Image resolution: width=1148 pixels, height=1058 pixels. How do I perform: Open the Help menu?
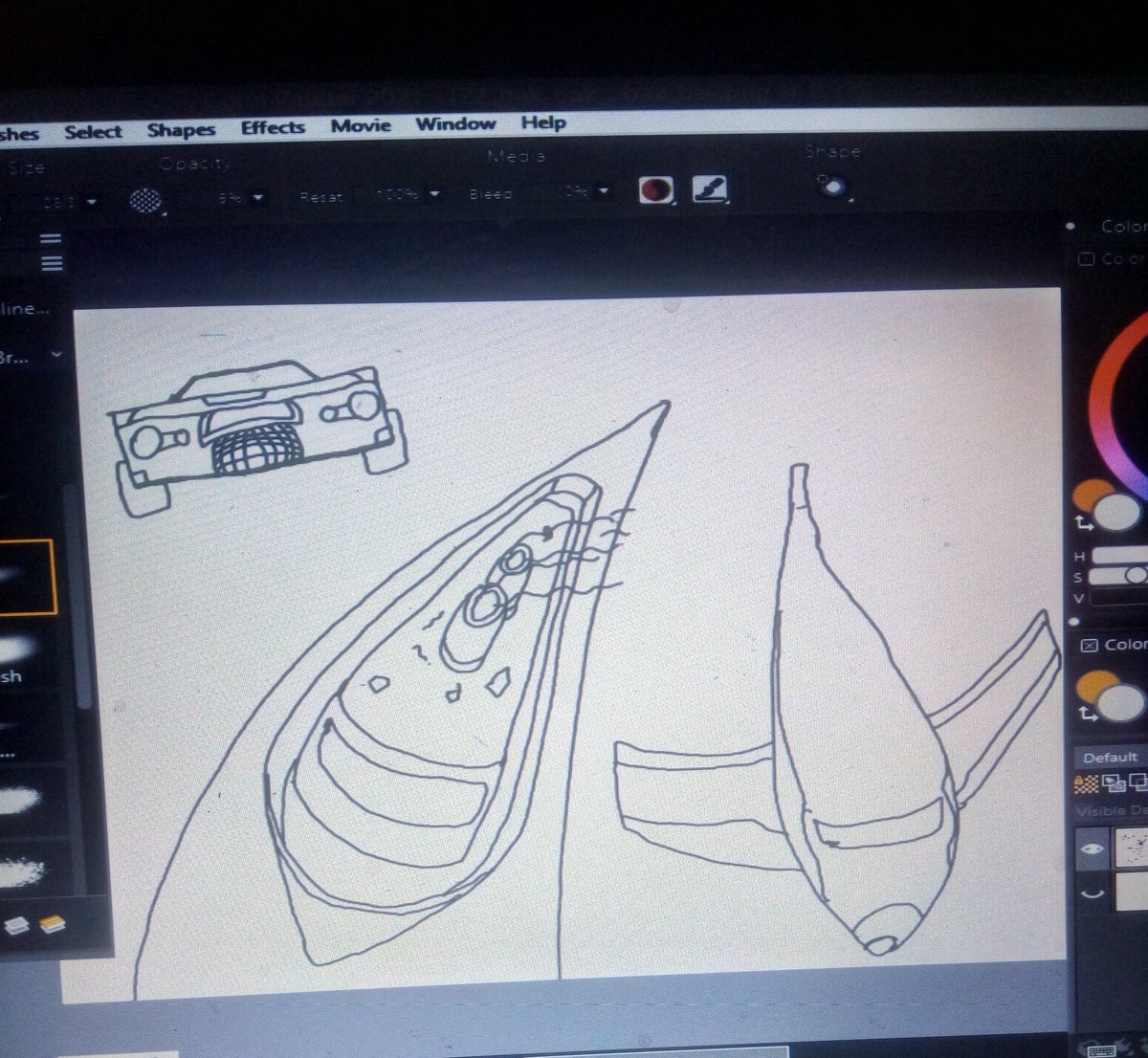tap(543, 122)
